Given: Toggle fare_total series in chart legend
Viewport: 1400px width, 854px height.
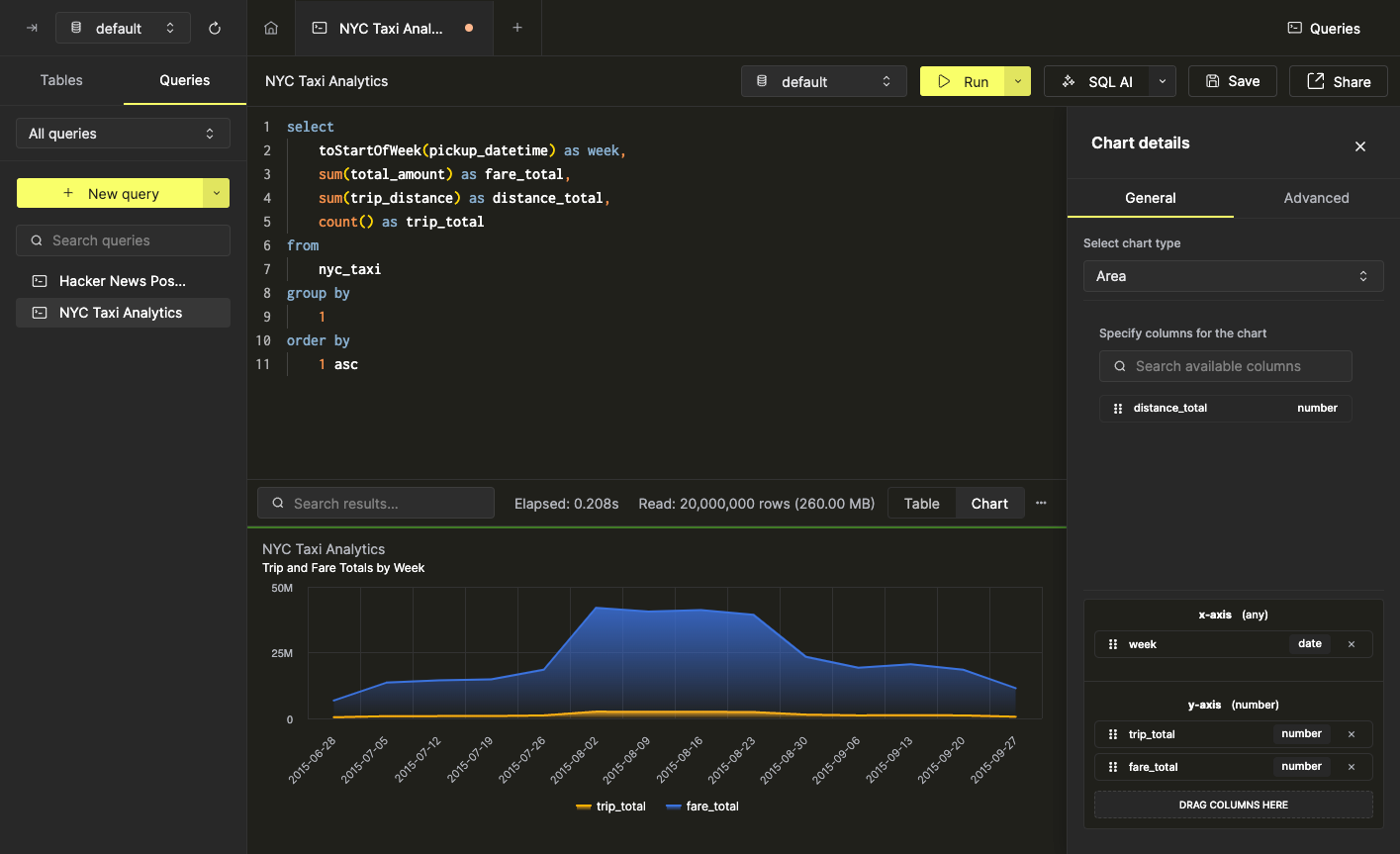Looking at the screenshot, I should pos(702,807).
